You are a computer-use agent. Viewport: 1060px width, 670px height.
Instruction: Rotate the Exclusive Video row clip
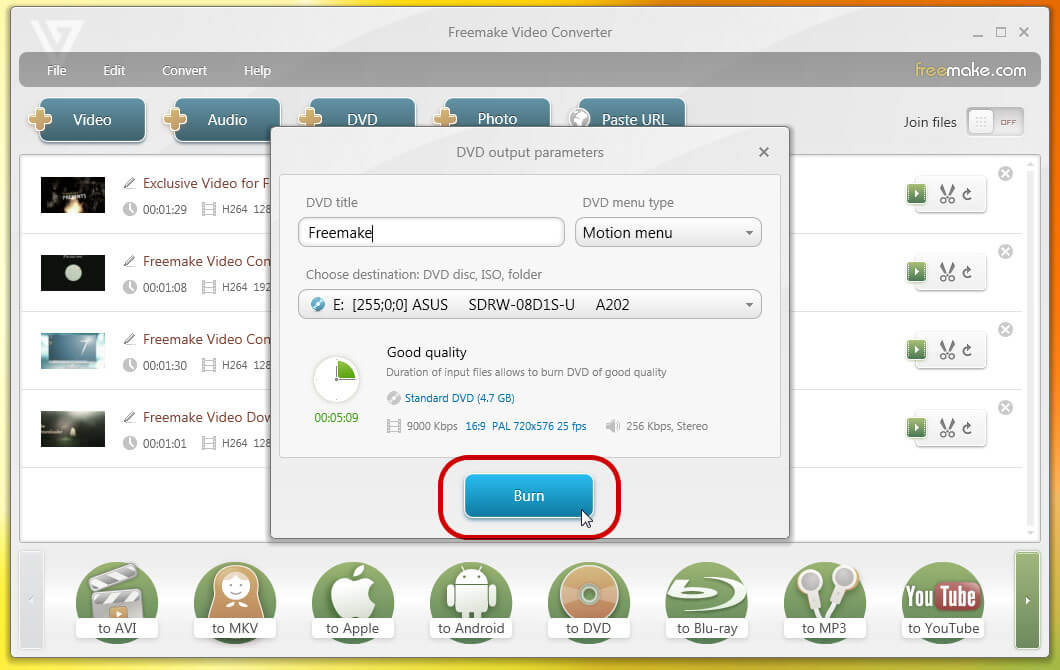click(x=967, y=195)
